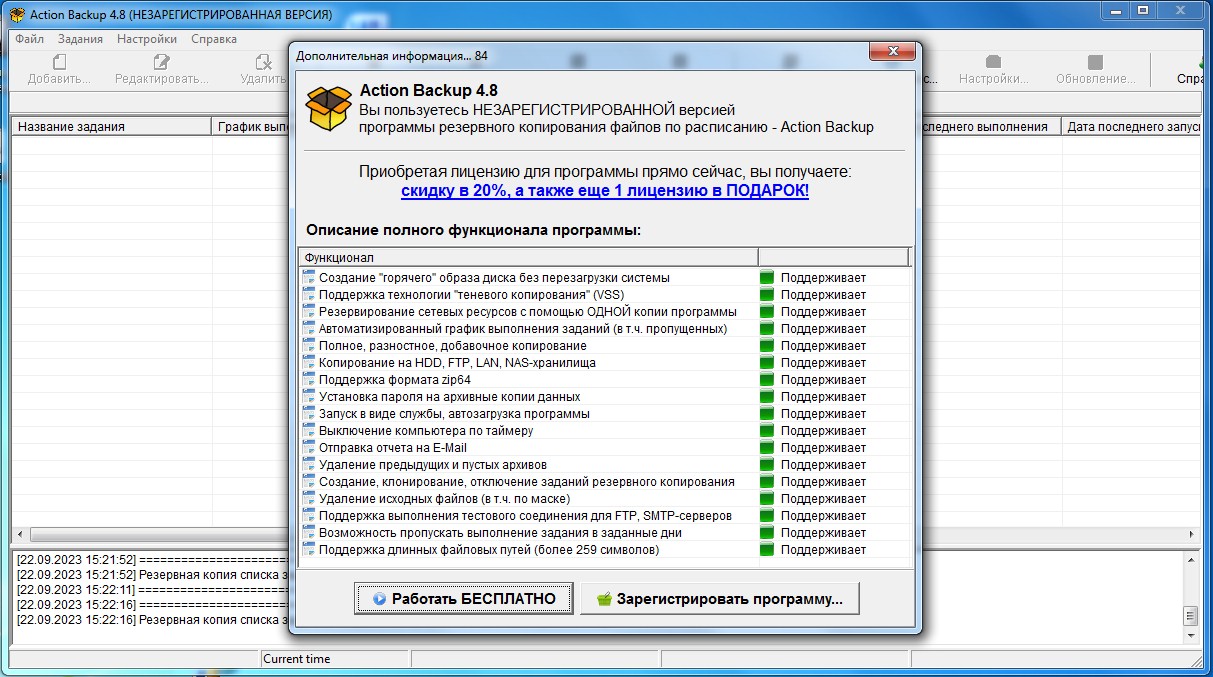Viewport: 1213px width, 677px height.
Task: Open the Настройки menu
Action: click(x=147, y=39)
